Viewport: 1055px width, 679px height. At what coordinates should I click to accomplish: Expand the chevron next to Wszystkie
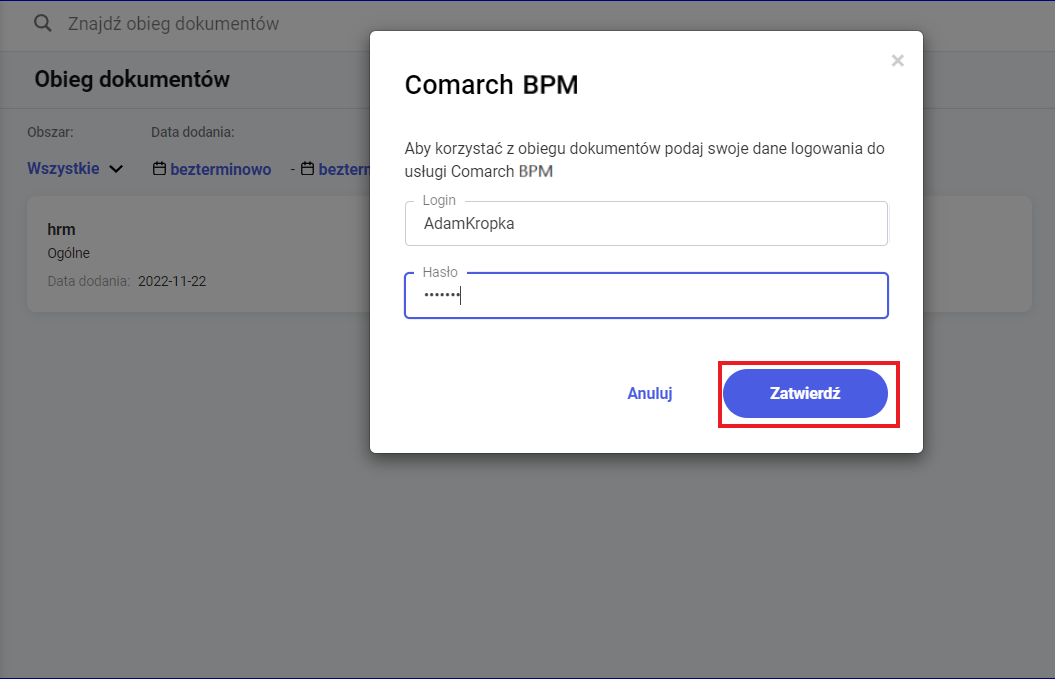pyautogui.click(x=116, y=169)
